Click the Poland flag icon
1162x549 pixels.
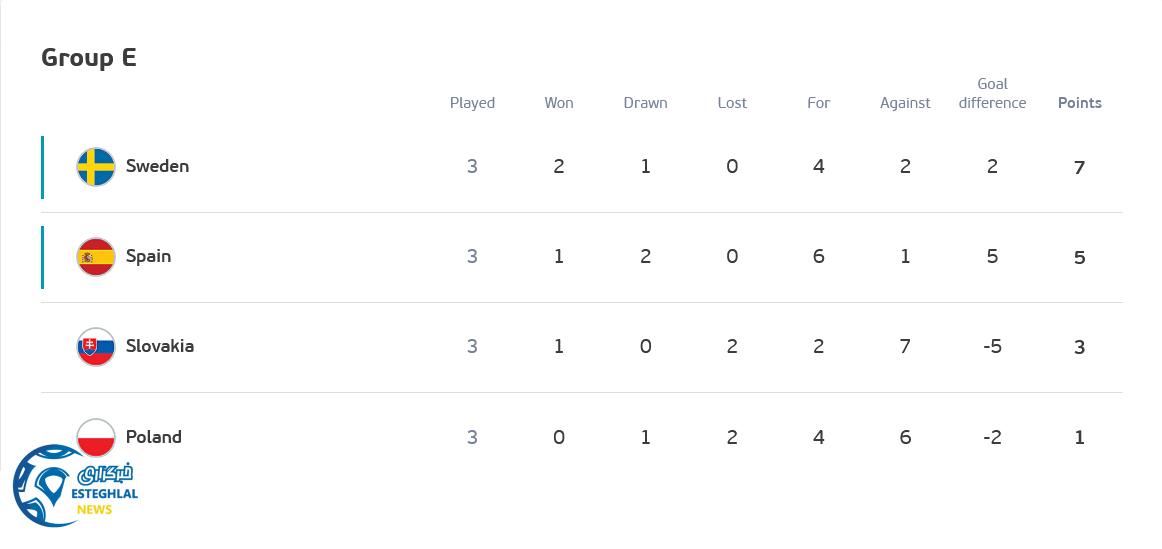point(96,434)
